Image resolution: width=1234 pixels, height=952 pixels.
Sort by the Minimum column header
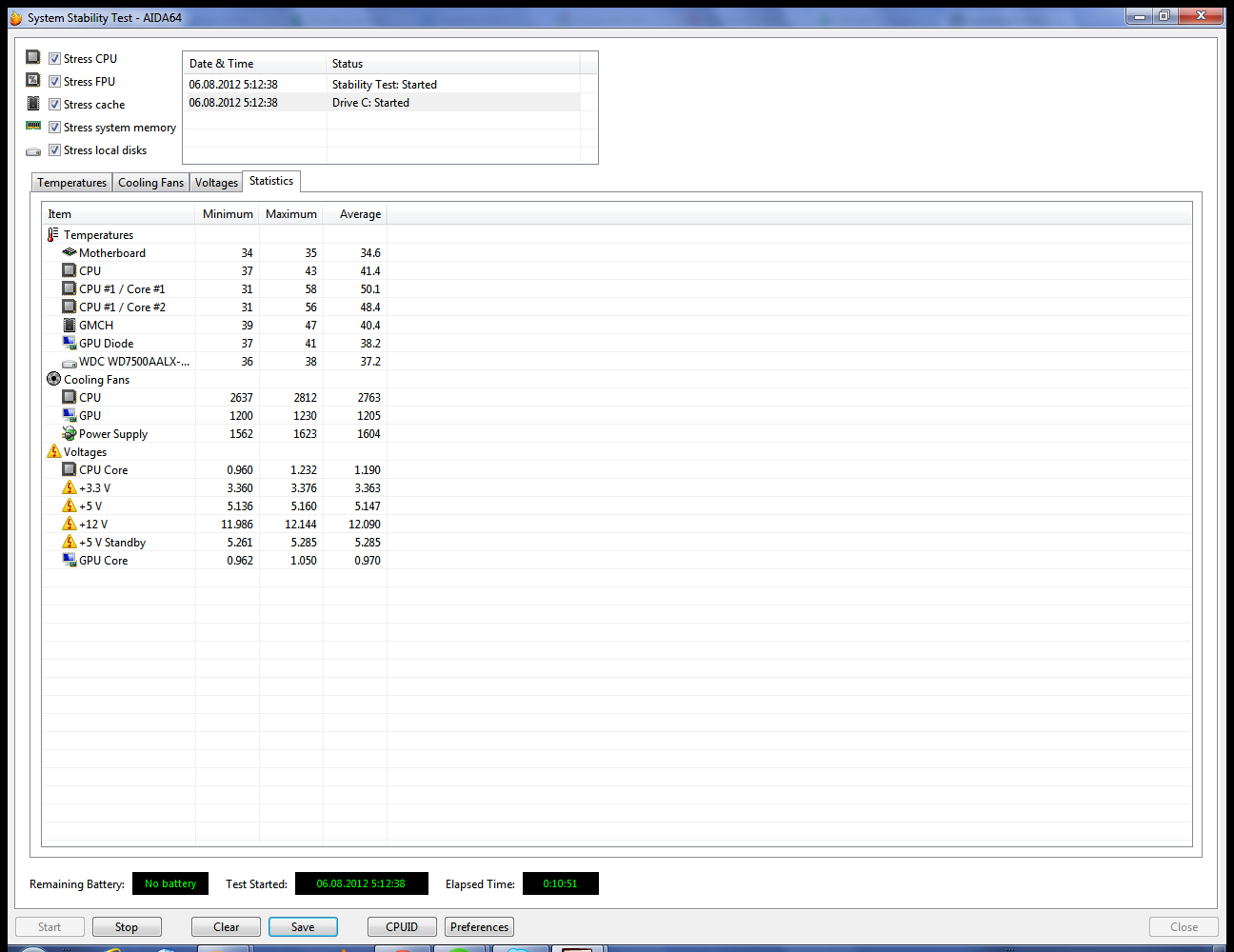(x=228, y=214)
